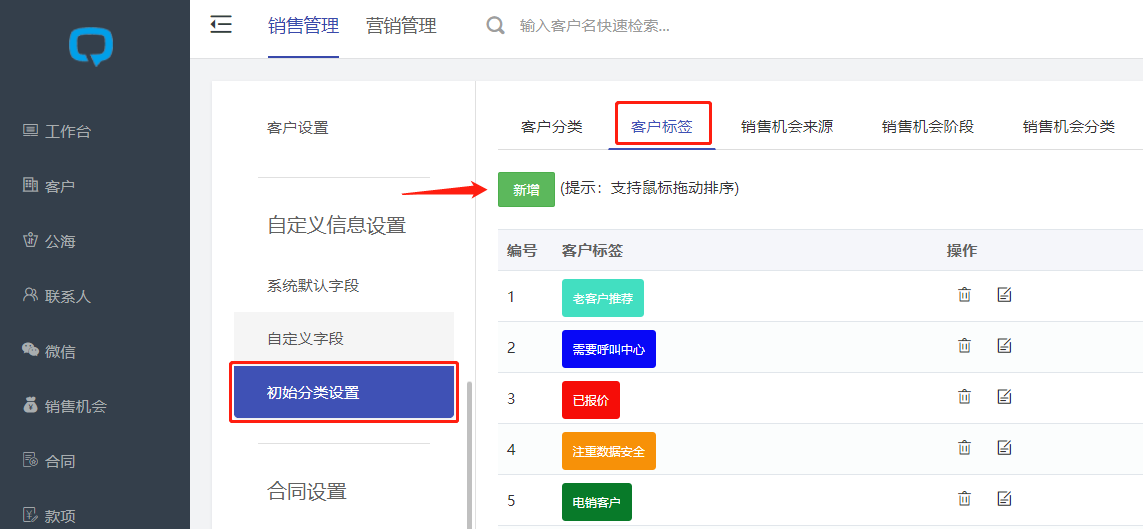Click the red 已报价 tag
The width and height of the screenshot is (1143, 529).
coord(591,400)
